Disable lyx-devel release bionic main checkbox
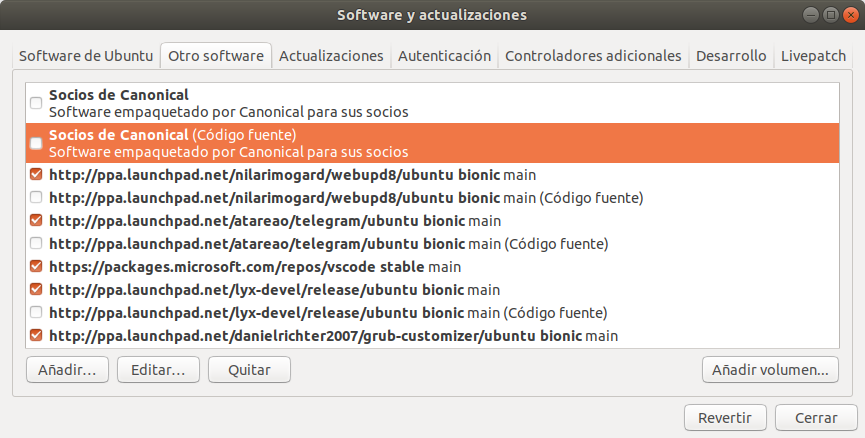The image size is (865, 438). pos(36,290)
